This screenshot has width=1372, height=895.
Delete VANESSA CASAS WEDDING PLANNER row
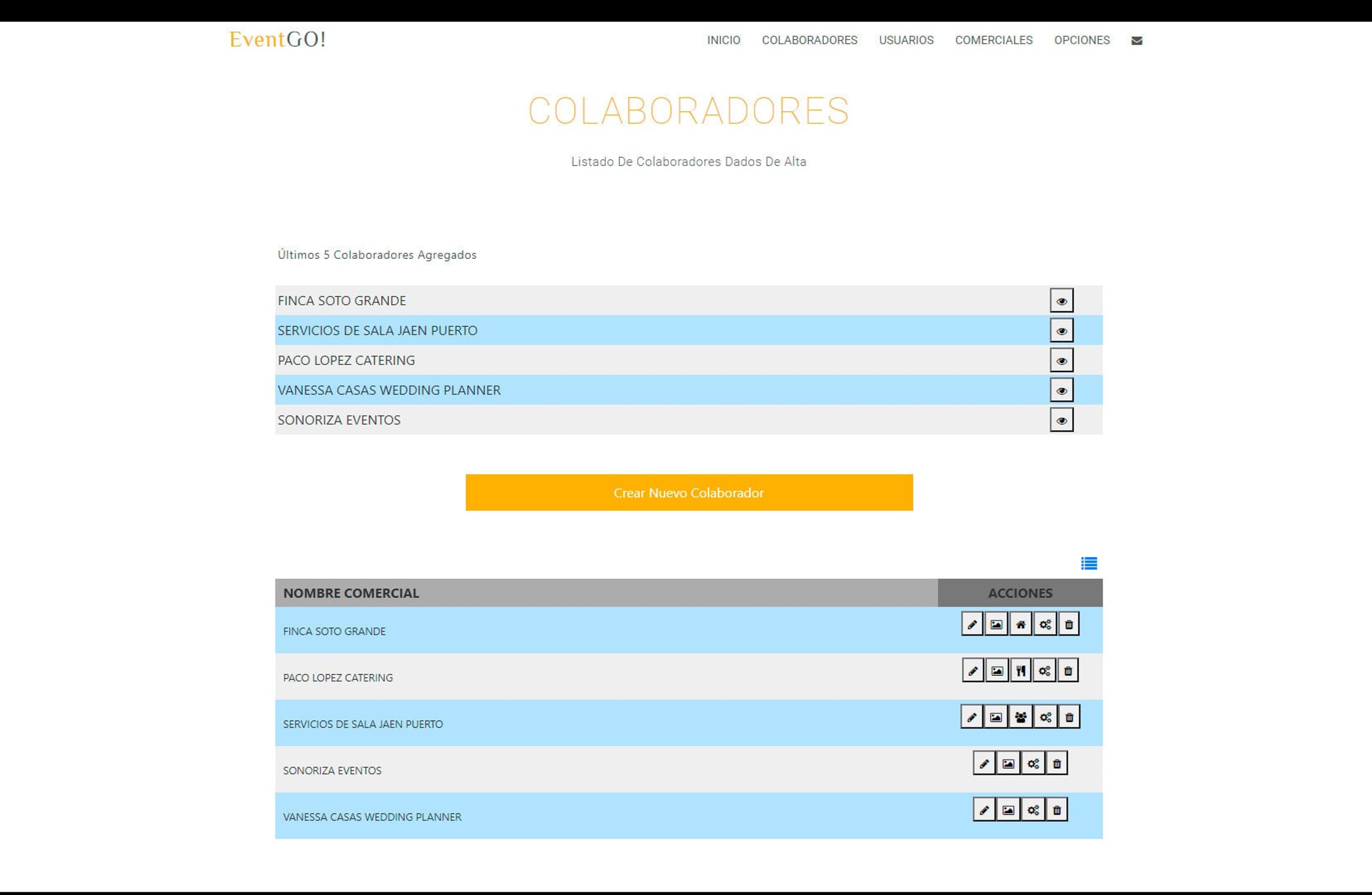coord(1057,810)
